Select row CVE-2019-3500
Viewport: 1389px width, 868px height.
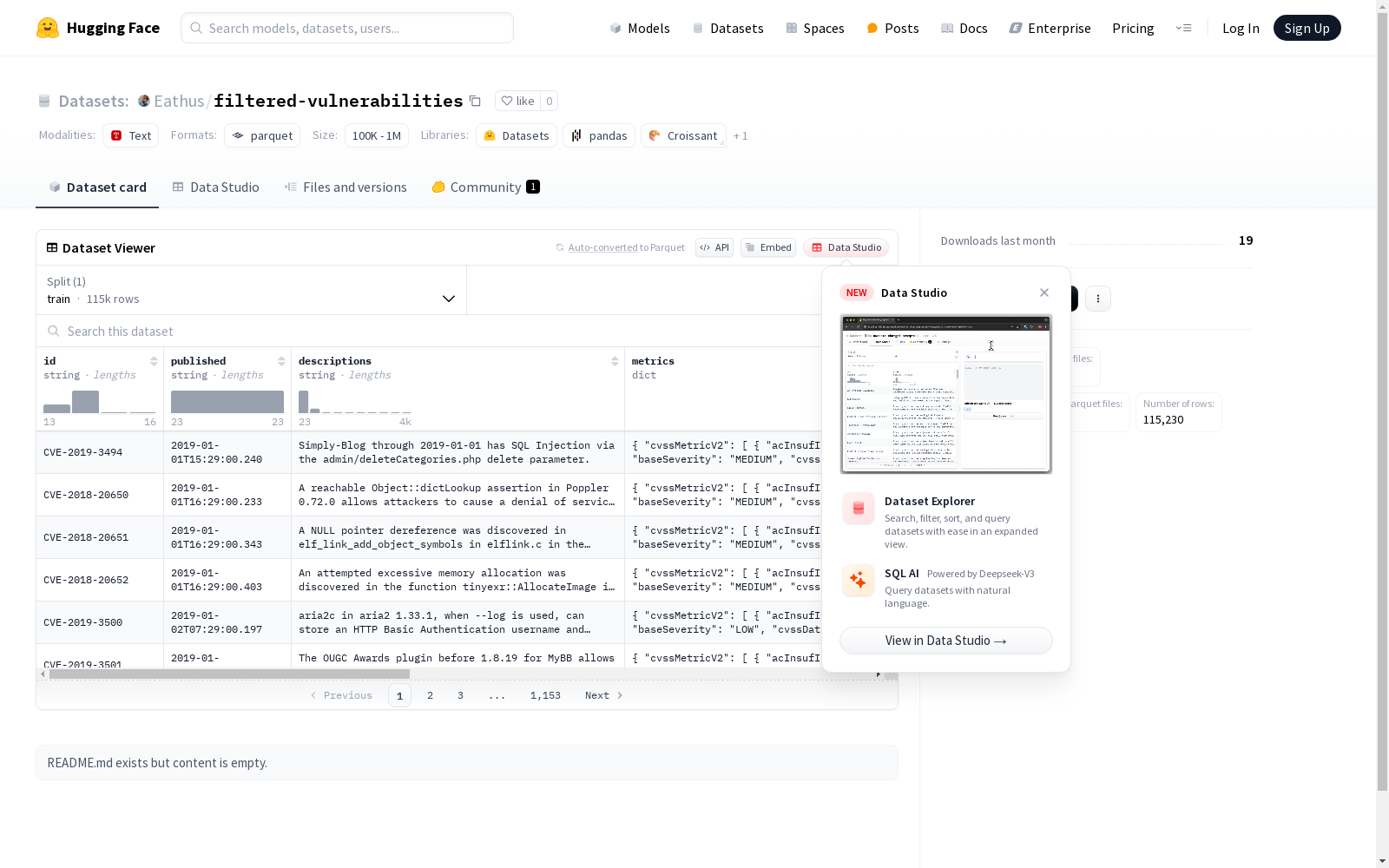430,622
